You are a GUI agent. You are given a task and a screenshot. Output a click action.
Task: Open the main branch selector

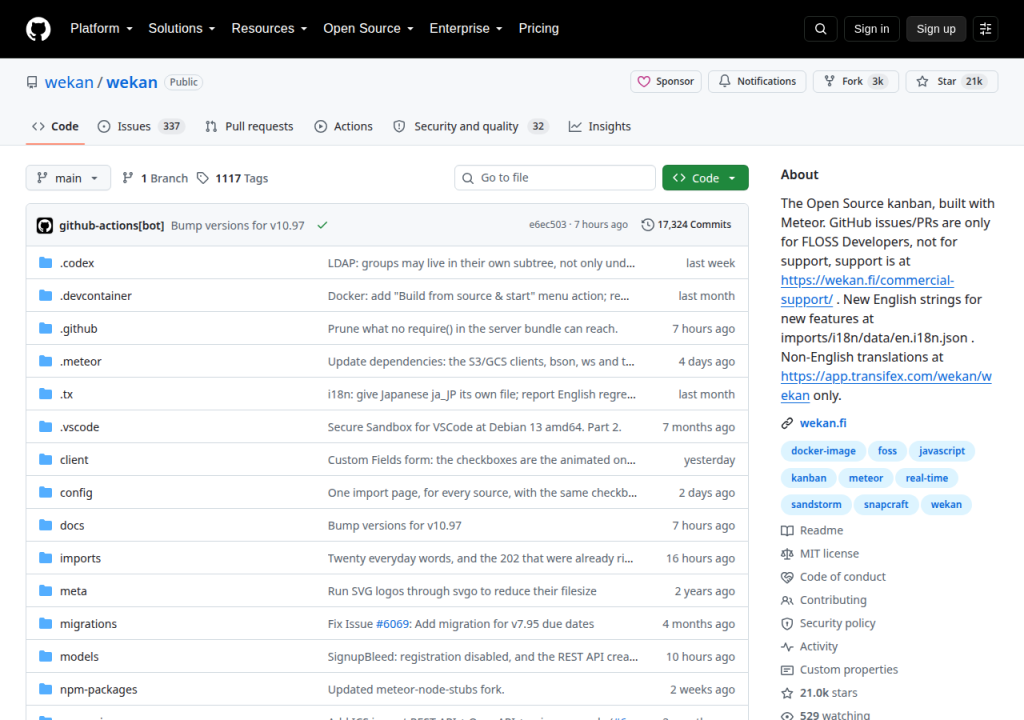point(68,178)
